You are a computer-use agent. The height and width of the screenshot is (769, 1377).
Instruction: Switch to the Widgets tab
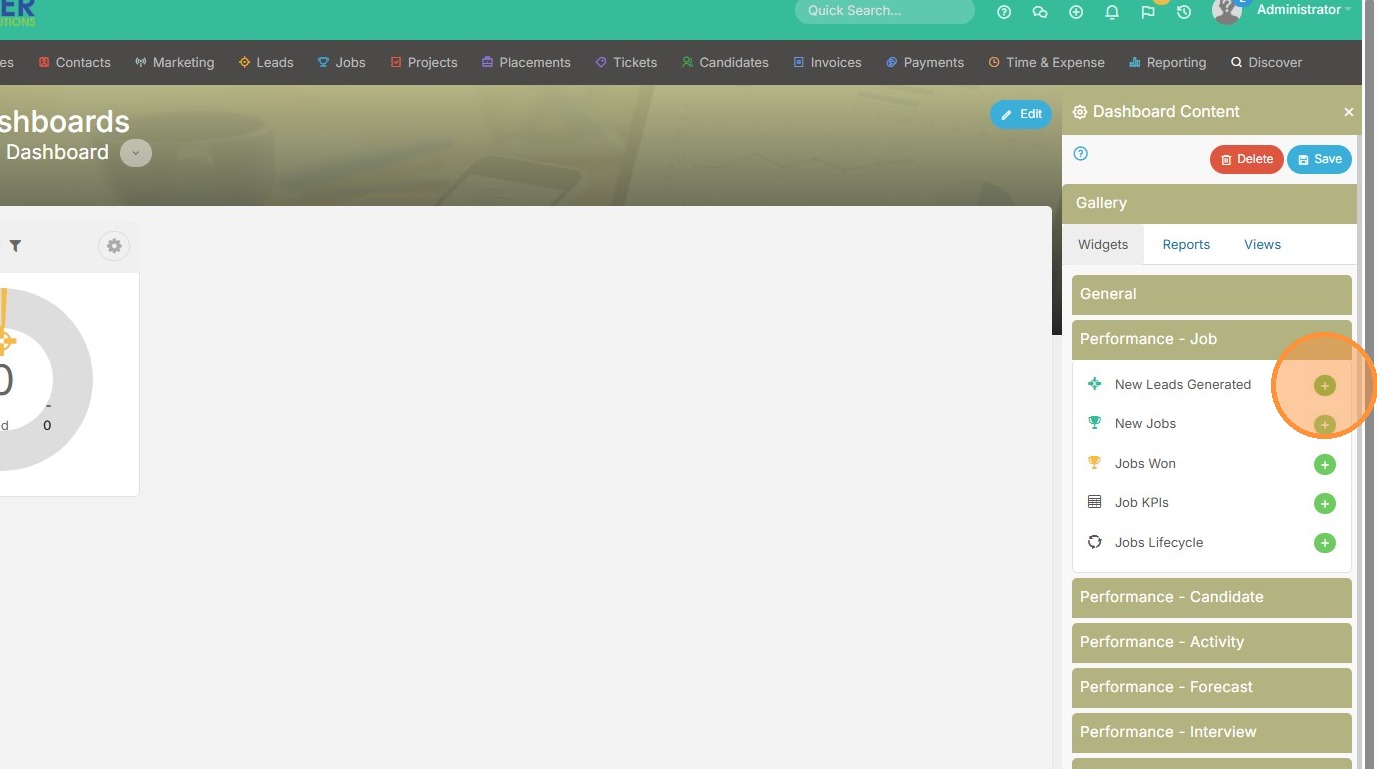tap(1103, 244)
